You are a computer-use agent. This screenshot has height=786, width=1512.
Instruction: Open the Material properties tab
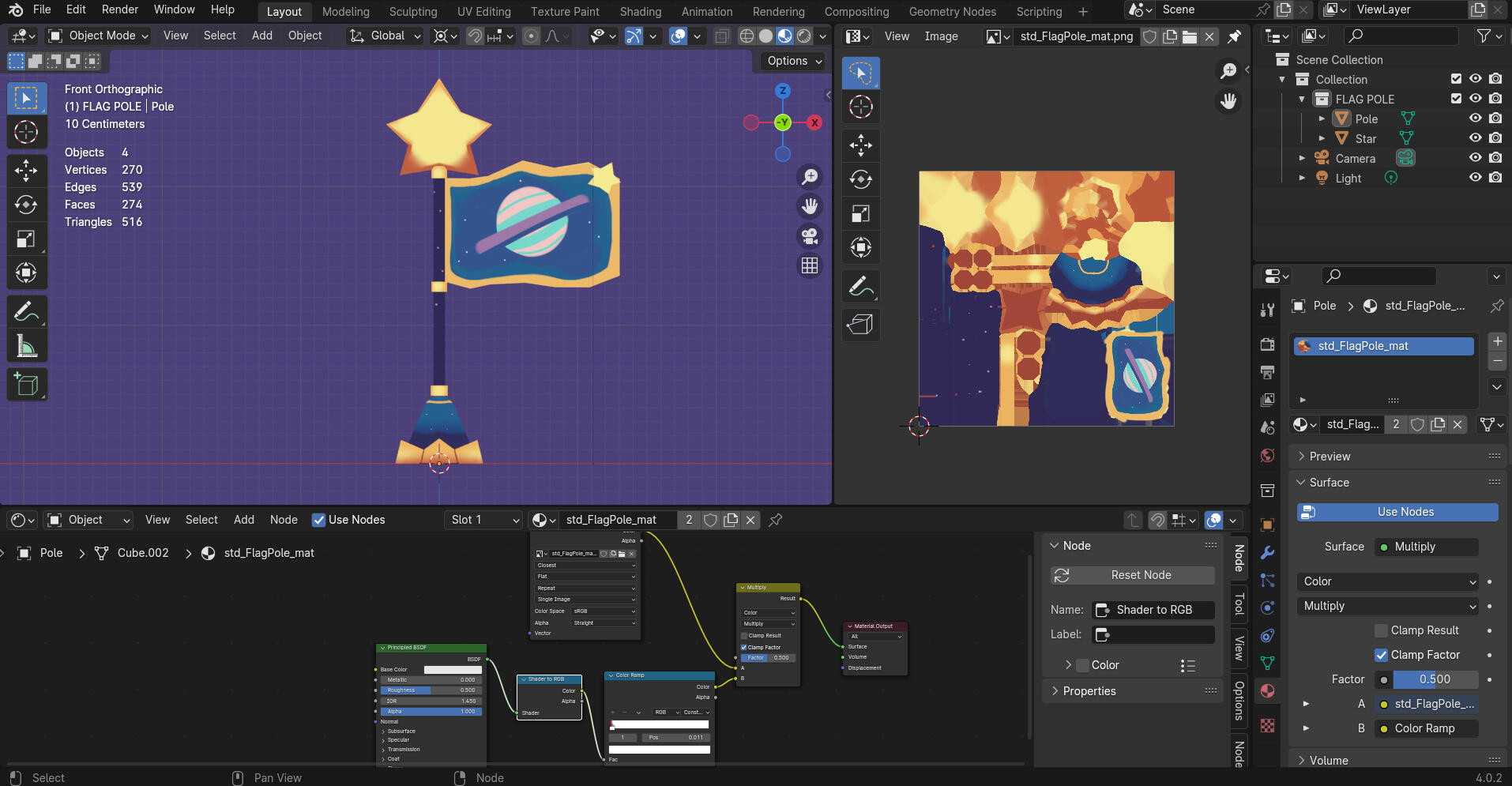click(1267, 691)
